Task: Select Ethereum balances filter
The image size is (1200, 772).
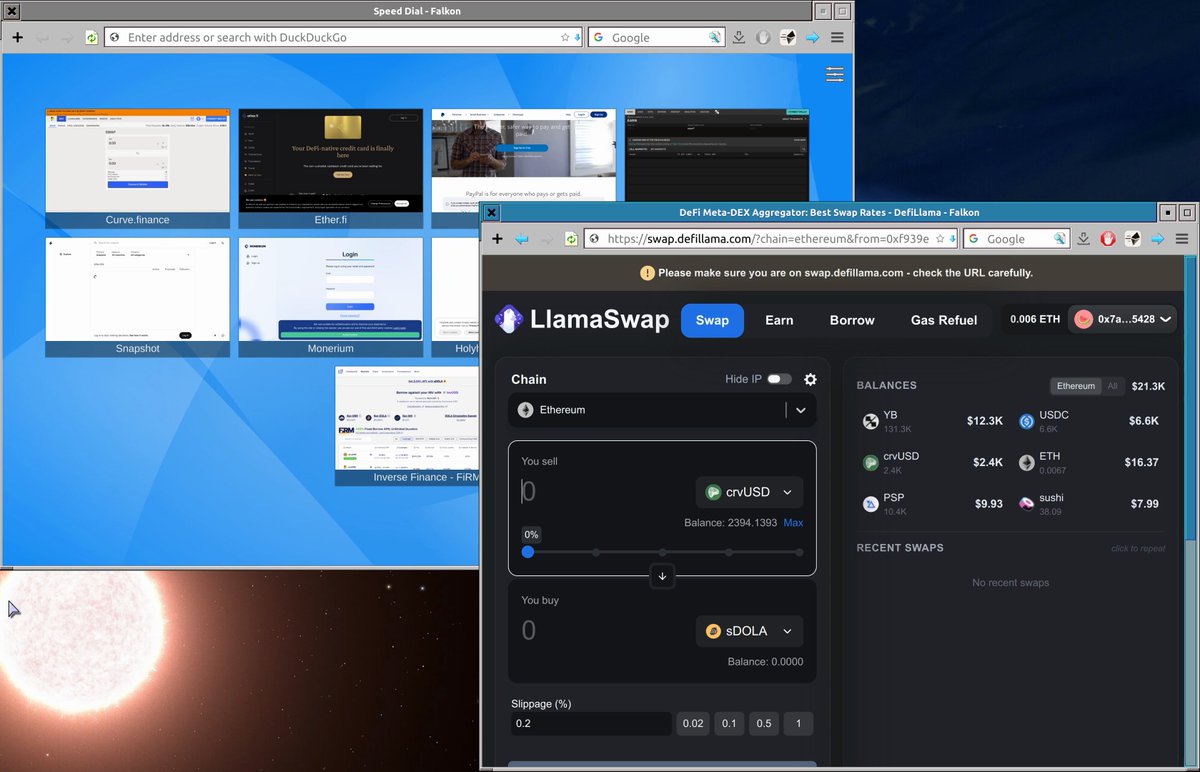Action: pos(1076,385)
